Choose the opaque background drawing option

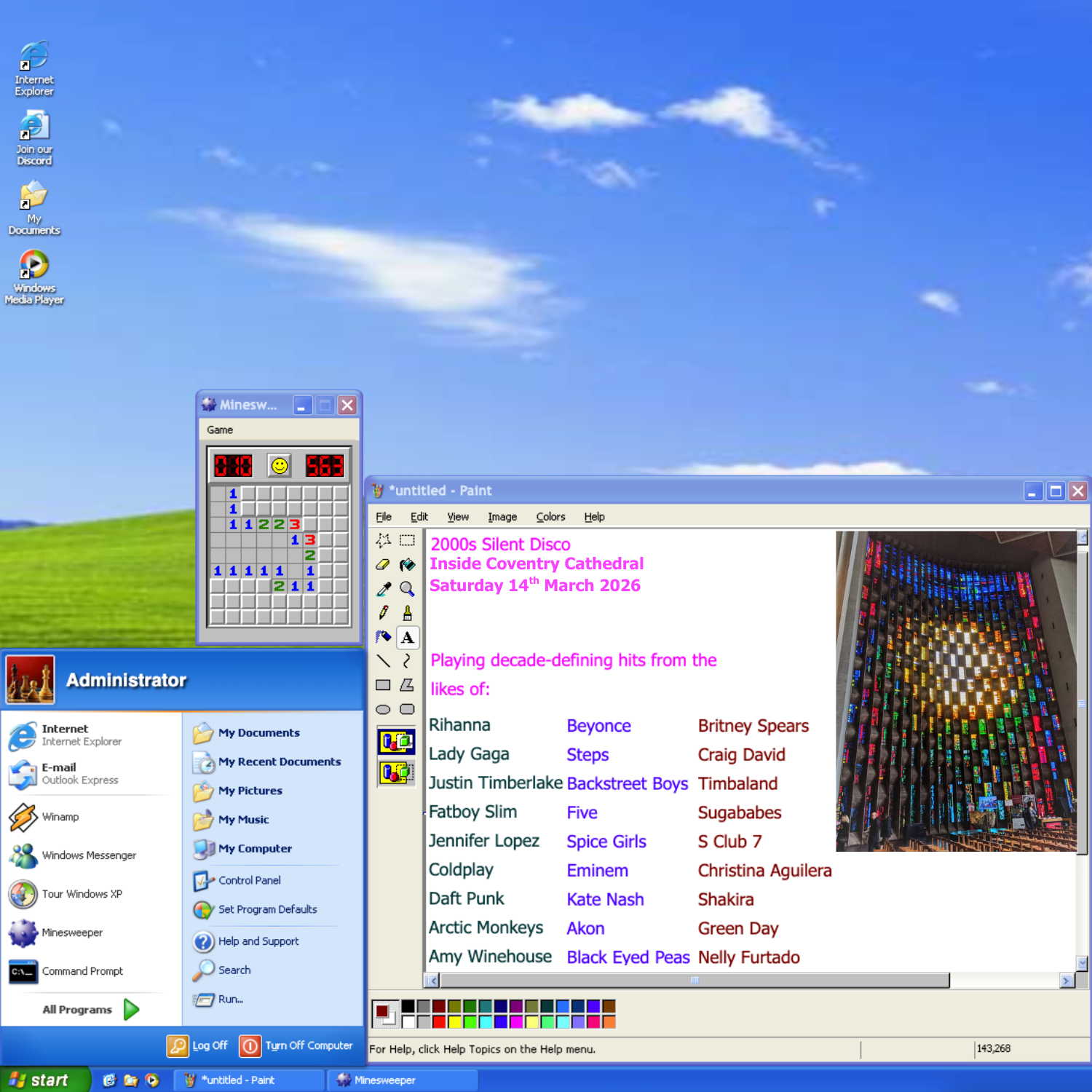pyautogui.click(x=396, y=741)
